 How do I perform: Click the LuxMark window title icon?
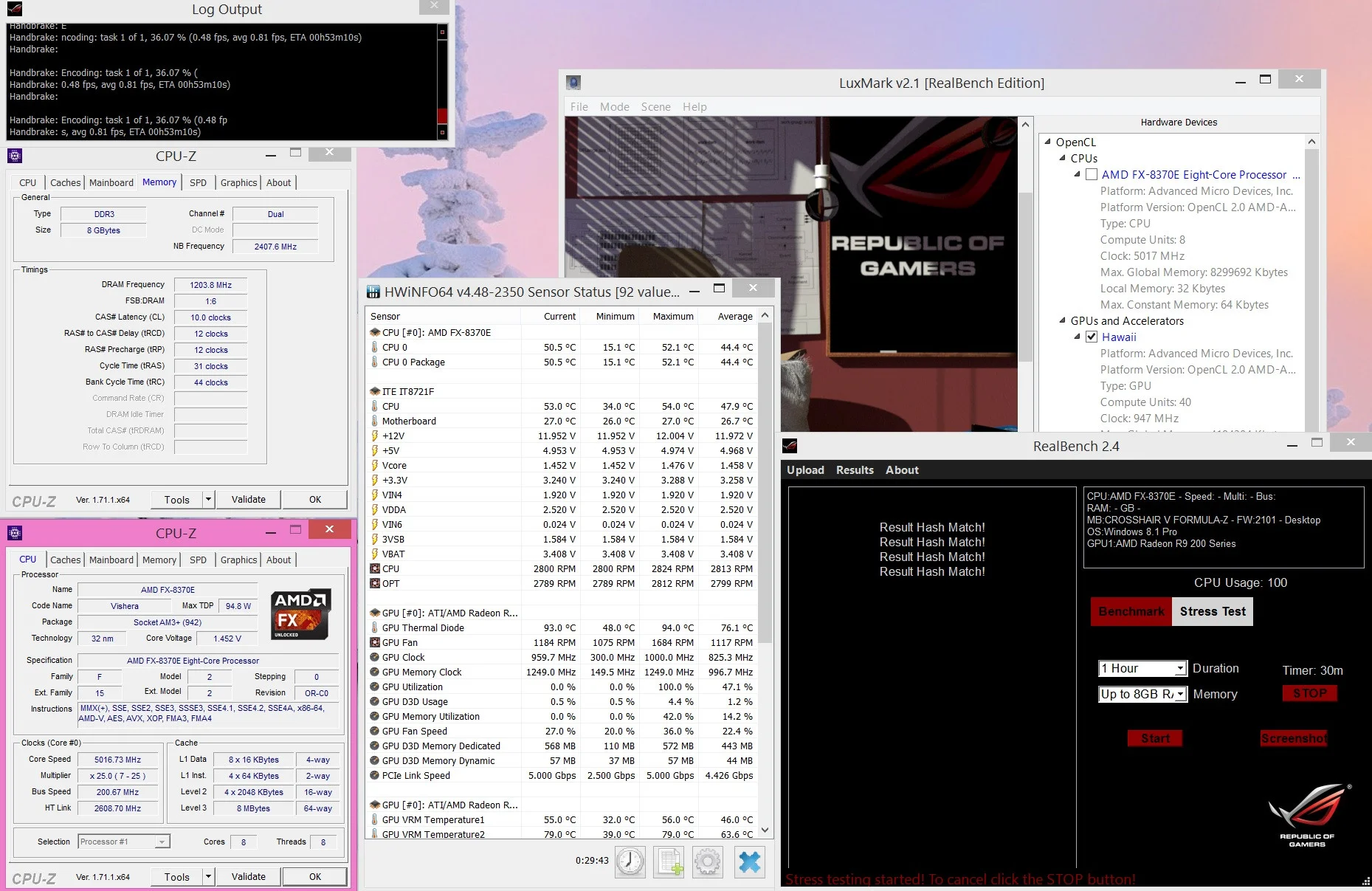pos(573,83)
